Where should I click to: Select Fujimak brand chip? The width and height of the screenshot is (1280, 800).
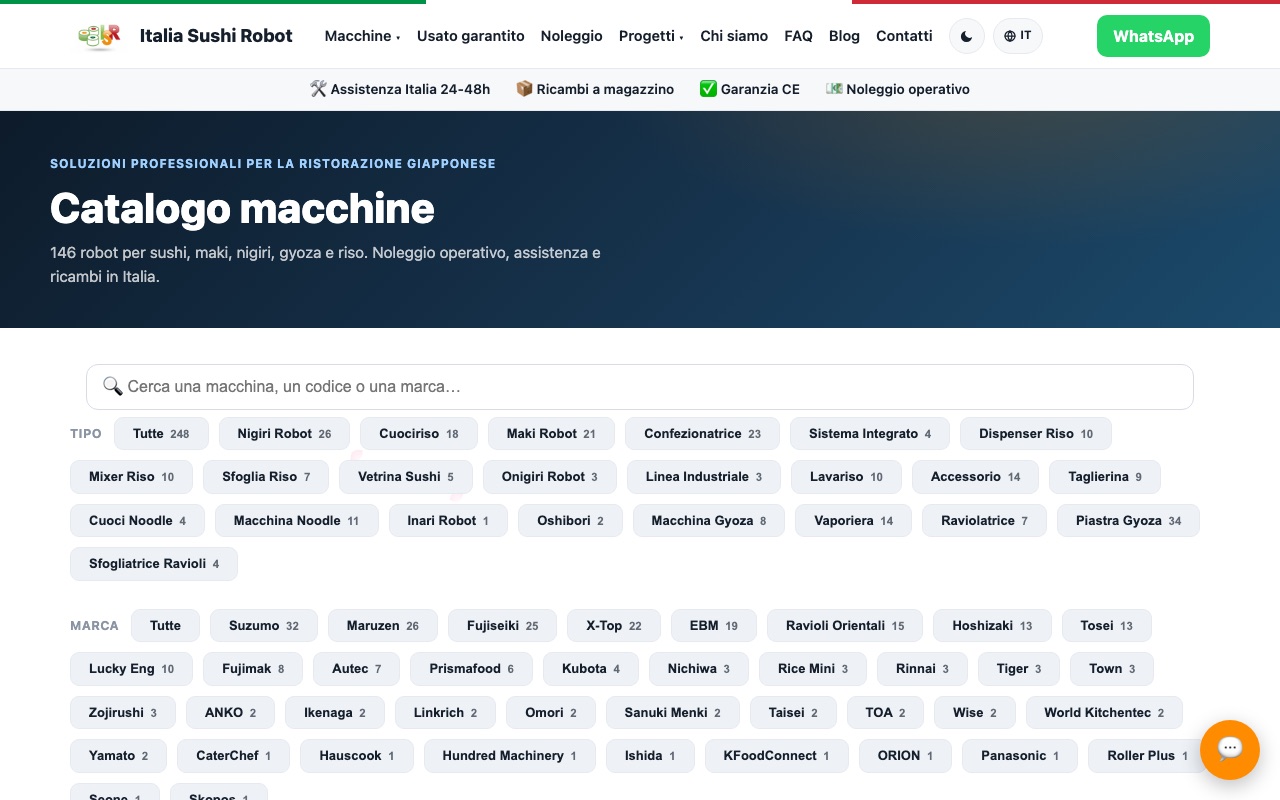click(x=253, y=669)
